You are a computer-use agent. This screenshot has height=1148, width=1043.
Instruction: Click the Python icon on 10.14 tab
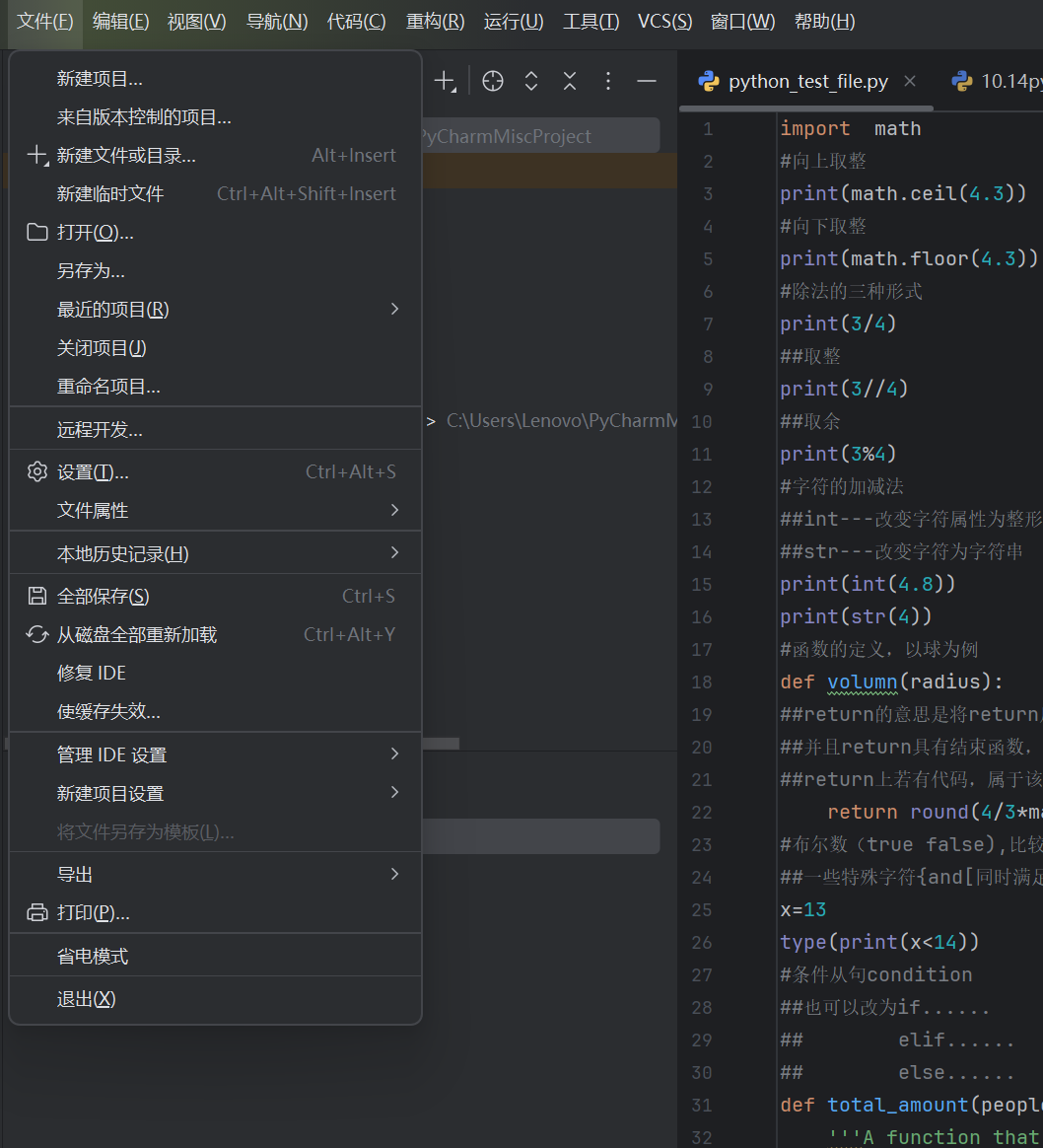[x=962, y=81]
